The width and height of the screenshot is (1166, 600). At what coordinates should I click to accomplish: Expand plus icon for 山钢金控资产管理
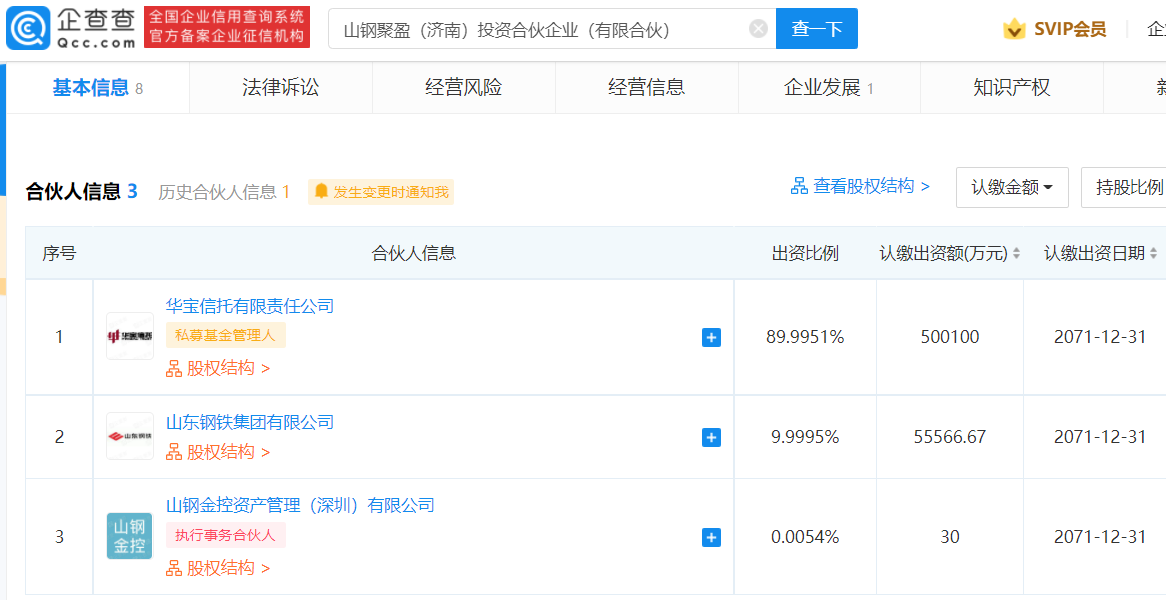711,537
